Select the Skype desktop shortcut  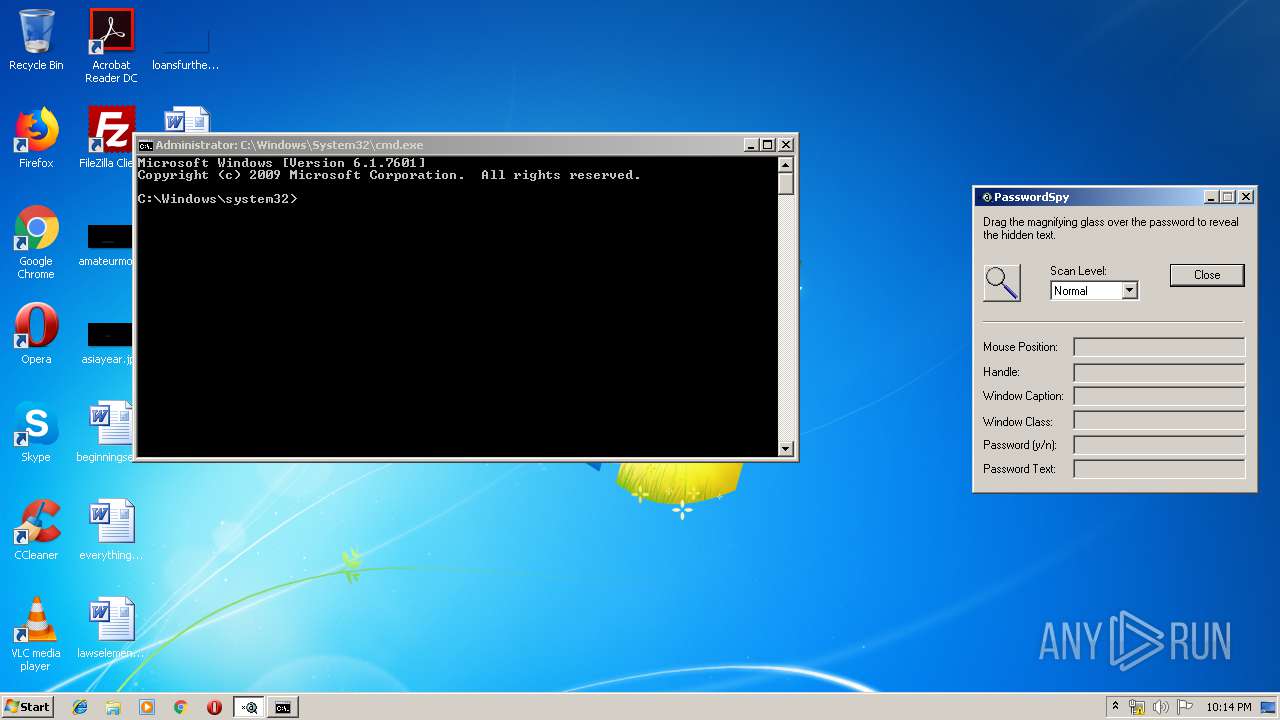(36, 432)
